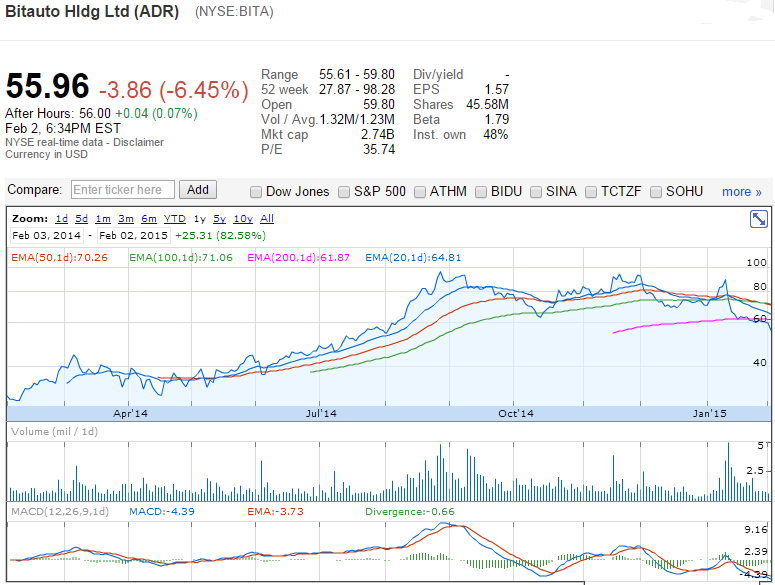Image resolution: width=775 pixels, height=585 pixels.
Task: Click the Beta value 1.79
Action: coord(496,119)
